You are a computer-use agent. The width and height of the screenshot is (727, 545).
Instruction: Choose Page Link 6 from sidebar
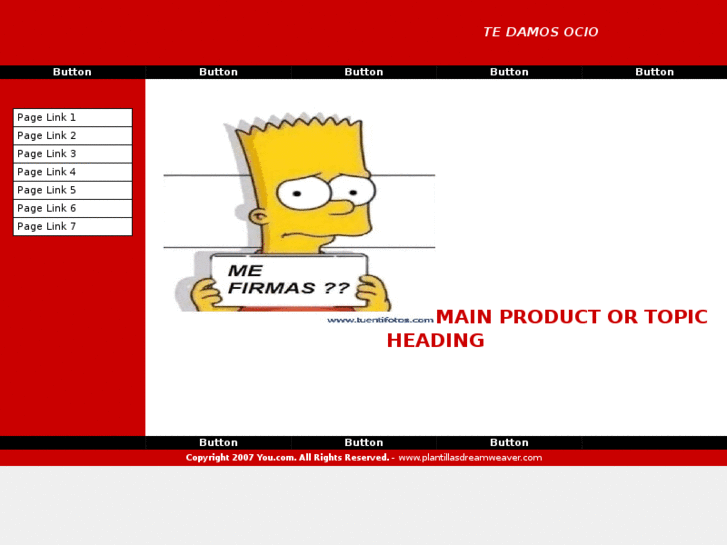[x=73, y=208]
